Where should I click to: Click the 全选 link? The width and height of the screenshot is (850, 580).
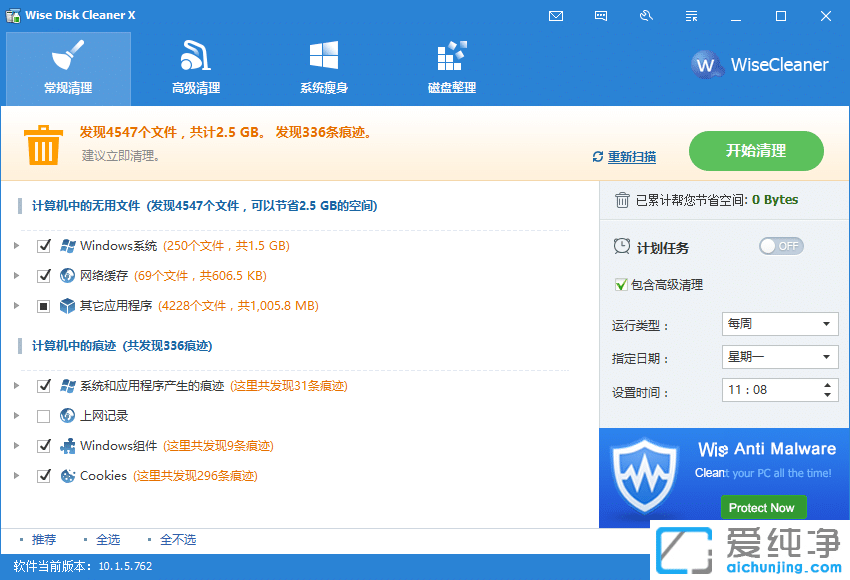tap(108, 540)
